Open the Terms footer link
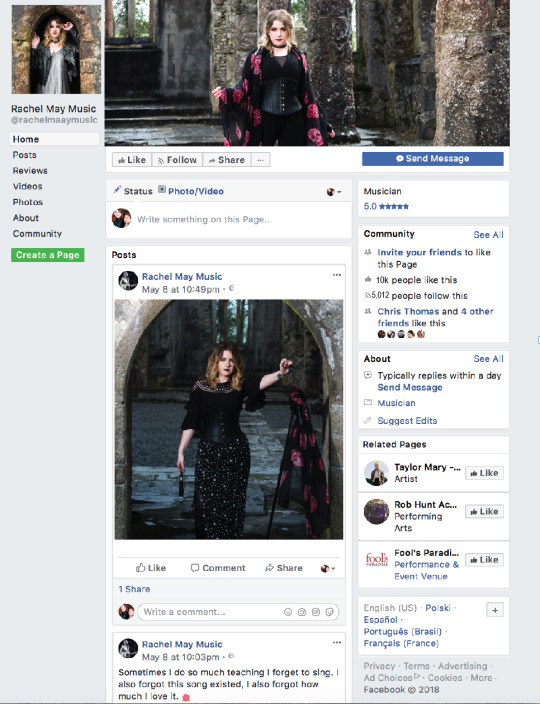Viewport: 540px width, 705px height. click(416, 666)
